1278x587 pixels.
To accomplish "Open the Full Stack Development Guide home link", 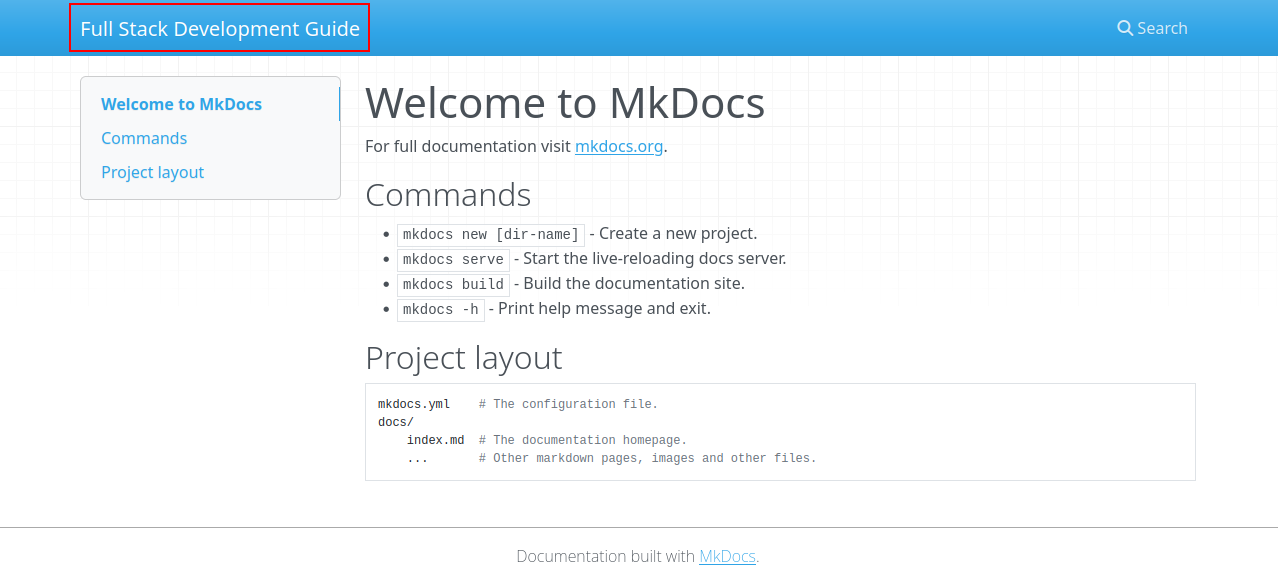I will coord(220,28).
